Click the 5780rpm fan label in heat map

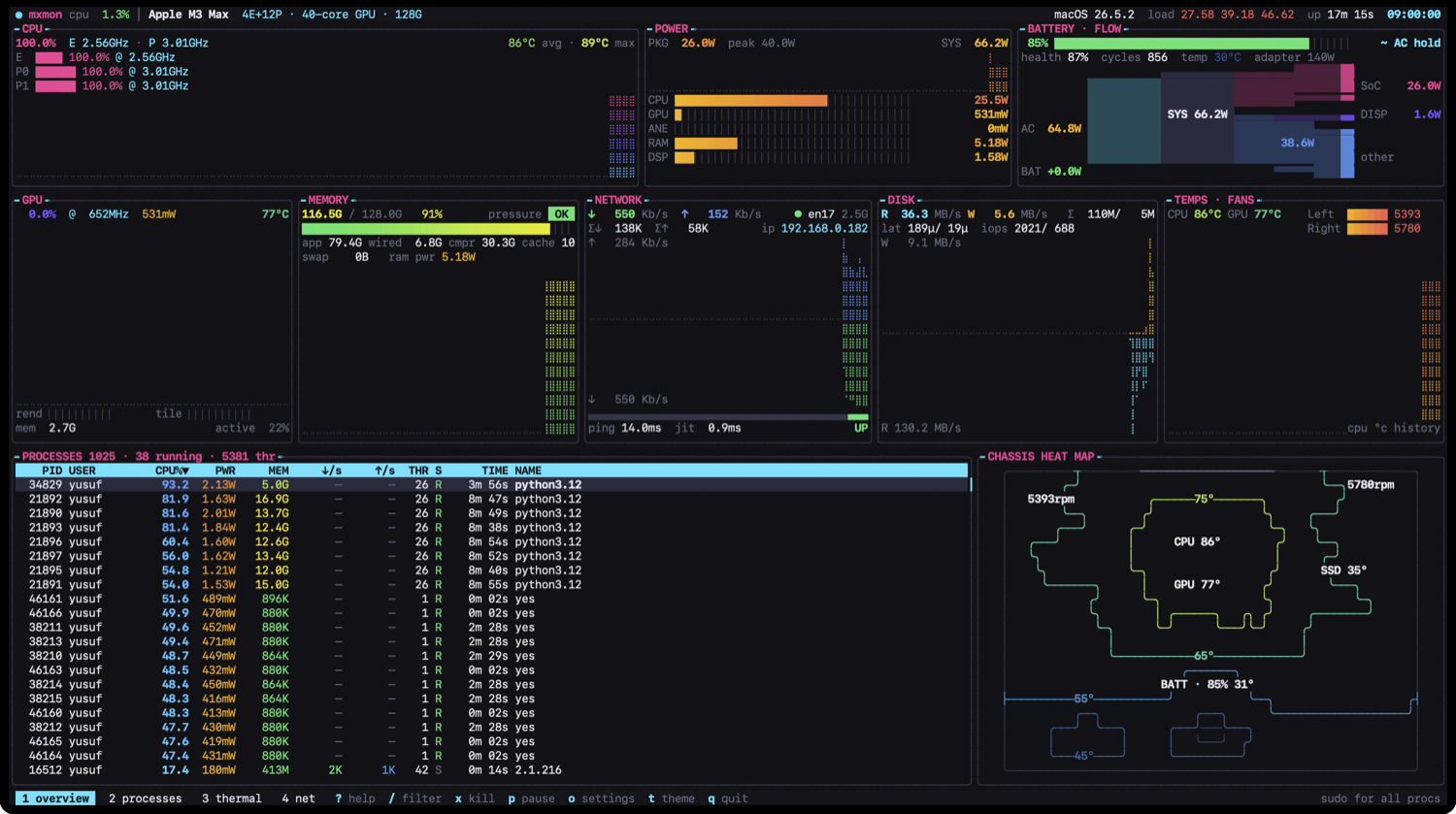click(1371, 485)
